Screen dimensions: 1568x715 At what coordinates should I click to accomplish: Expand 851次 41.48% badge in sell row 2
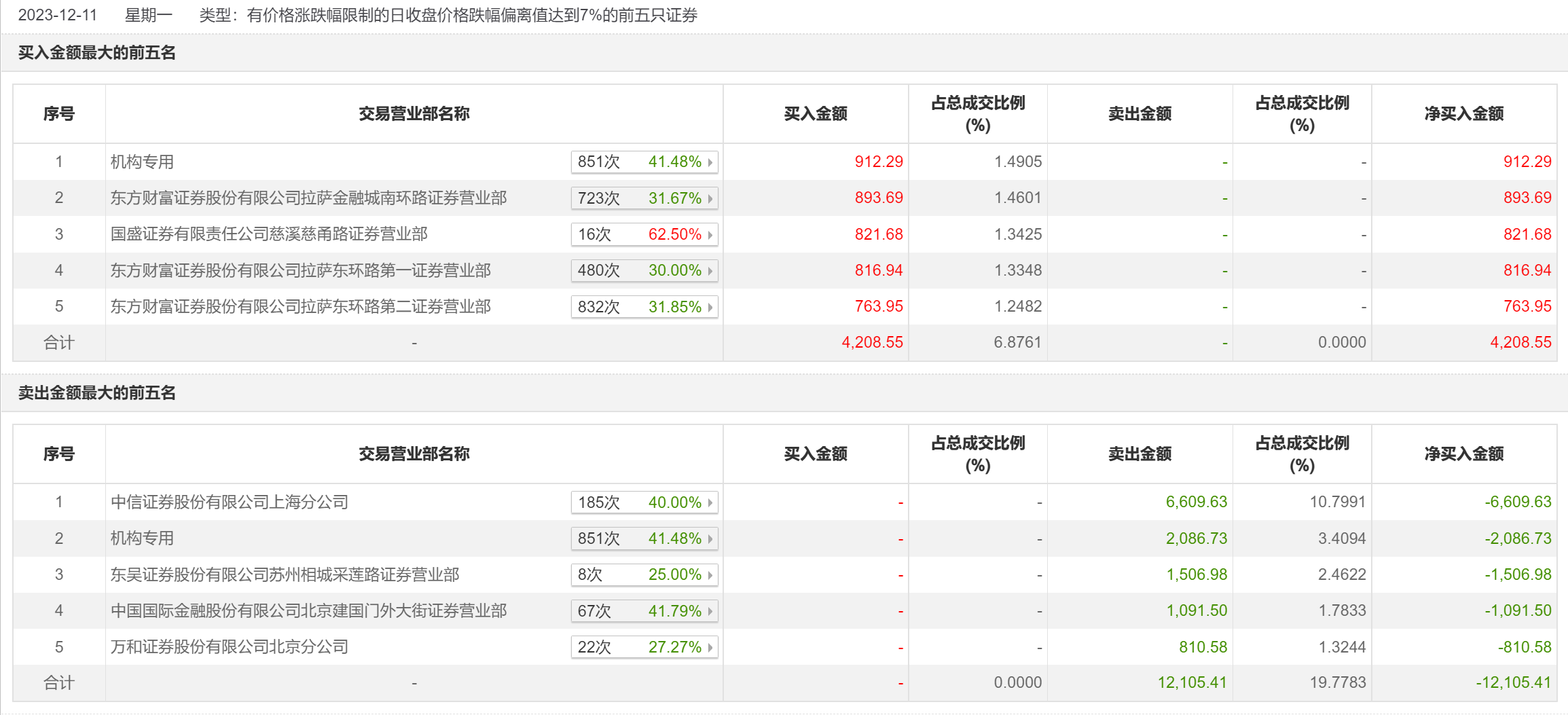pyautogui.click(x=644, y=538)
